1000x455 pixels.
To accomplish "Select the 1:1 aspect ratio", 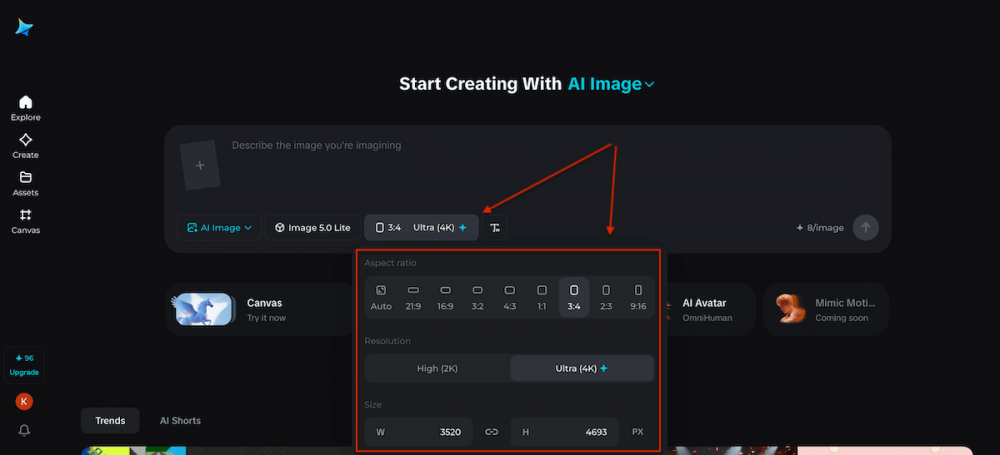I will click(541, 297).
